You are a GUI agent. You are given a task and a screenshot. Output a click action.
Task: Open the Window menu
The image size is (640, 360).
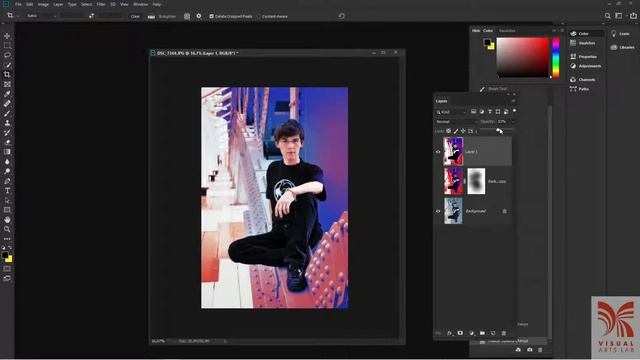click(141, 4)
